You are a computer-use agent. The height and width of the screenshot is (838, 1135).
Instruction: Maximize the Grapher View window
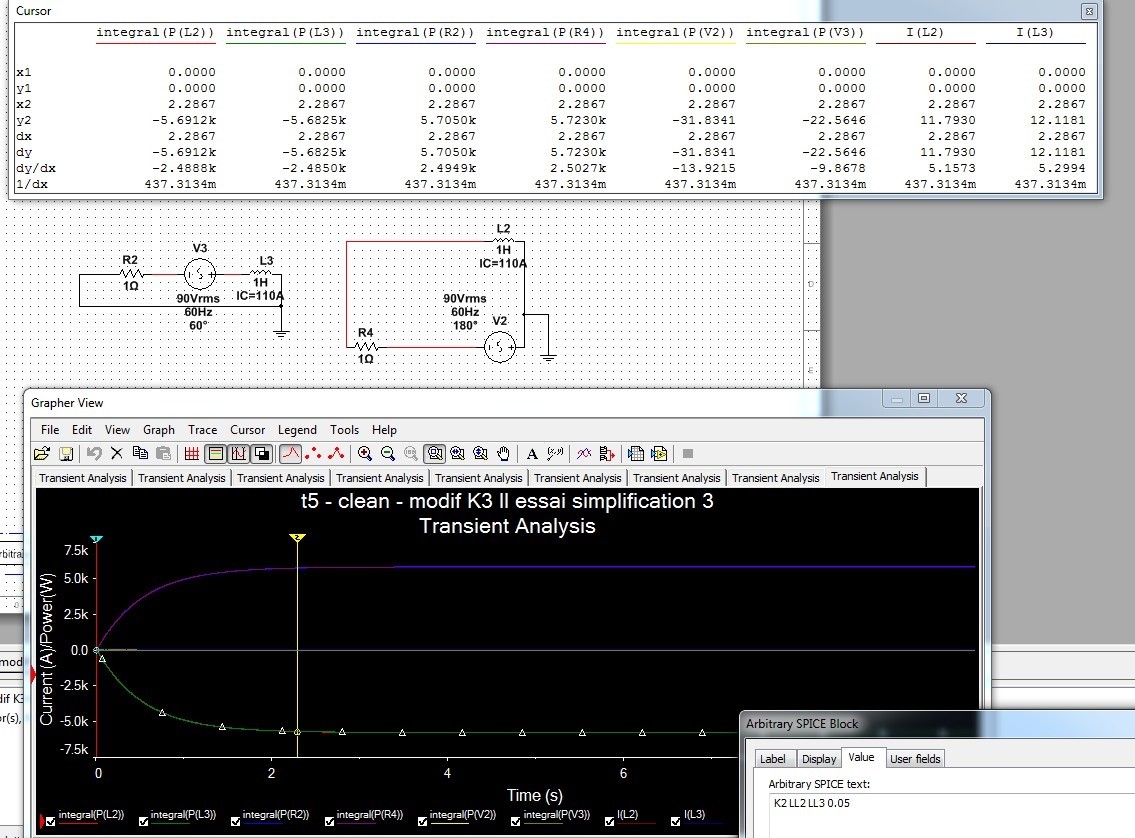[x=924, y=398]
